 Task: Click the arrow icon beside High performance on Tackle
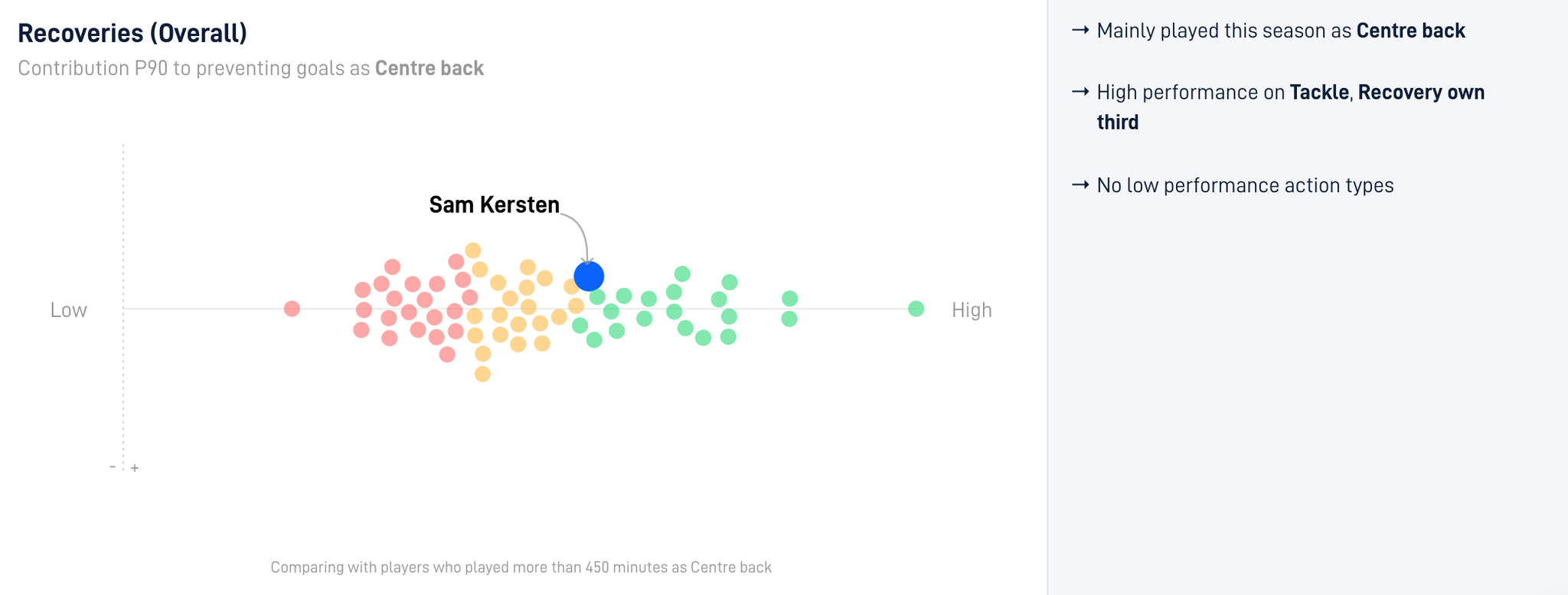pyautogui.click(x=1080, y=91)
